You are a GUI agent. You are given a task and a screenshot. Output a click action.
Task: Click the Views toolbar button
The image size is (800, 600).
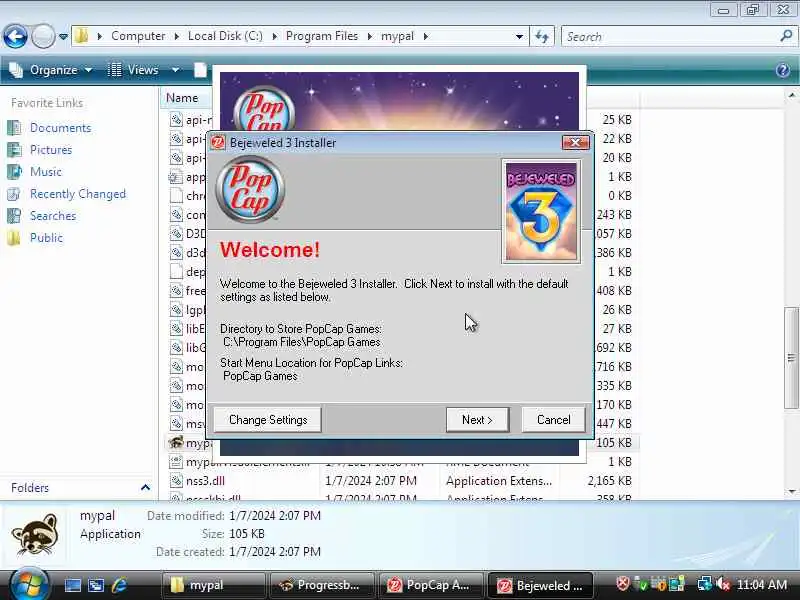pyautogui.click(x=134, y=70)
